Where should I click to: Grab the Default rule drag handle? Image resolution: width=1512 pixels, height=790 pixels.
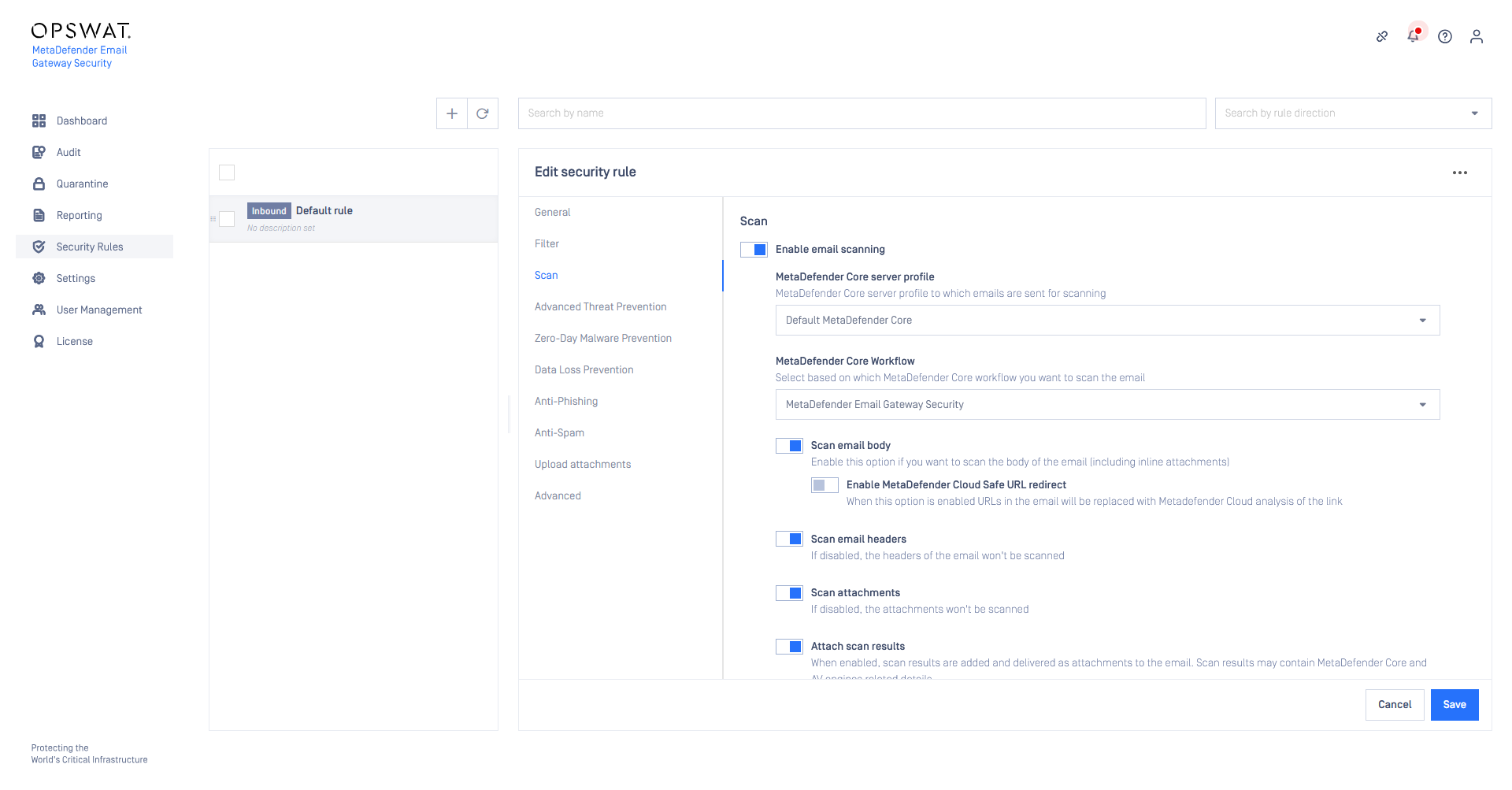213,219
